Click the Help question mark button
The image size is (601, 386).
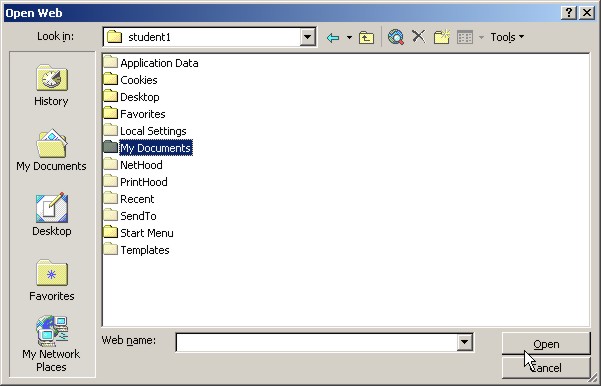(569, 13)
